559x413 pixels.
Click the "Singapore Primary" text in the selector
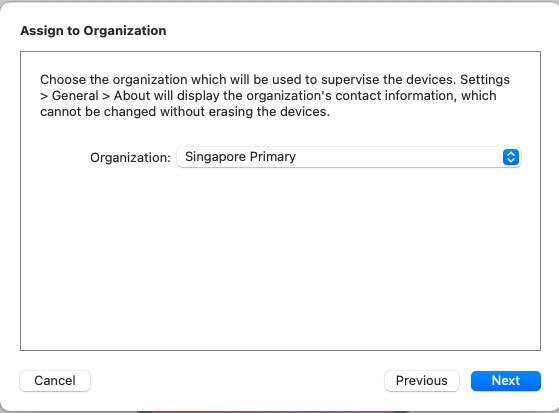pyautogui.click(x=240, y=157)
